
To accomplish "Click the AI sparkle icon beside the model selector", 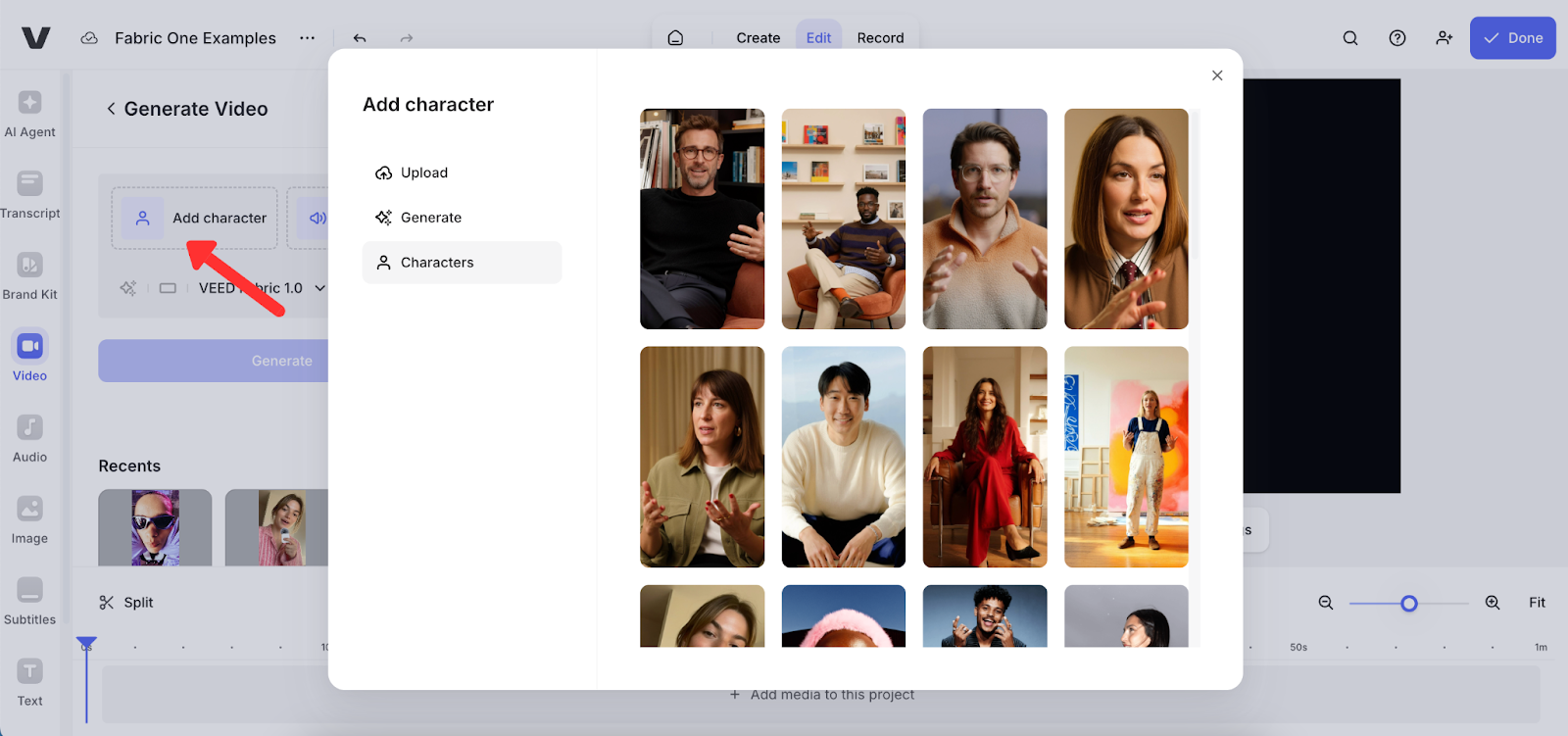I will (x=128, y=288).
